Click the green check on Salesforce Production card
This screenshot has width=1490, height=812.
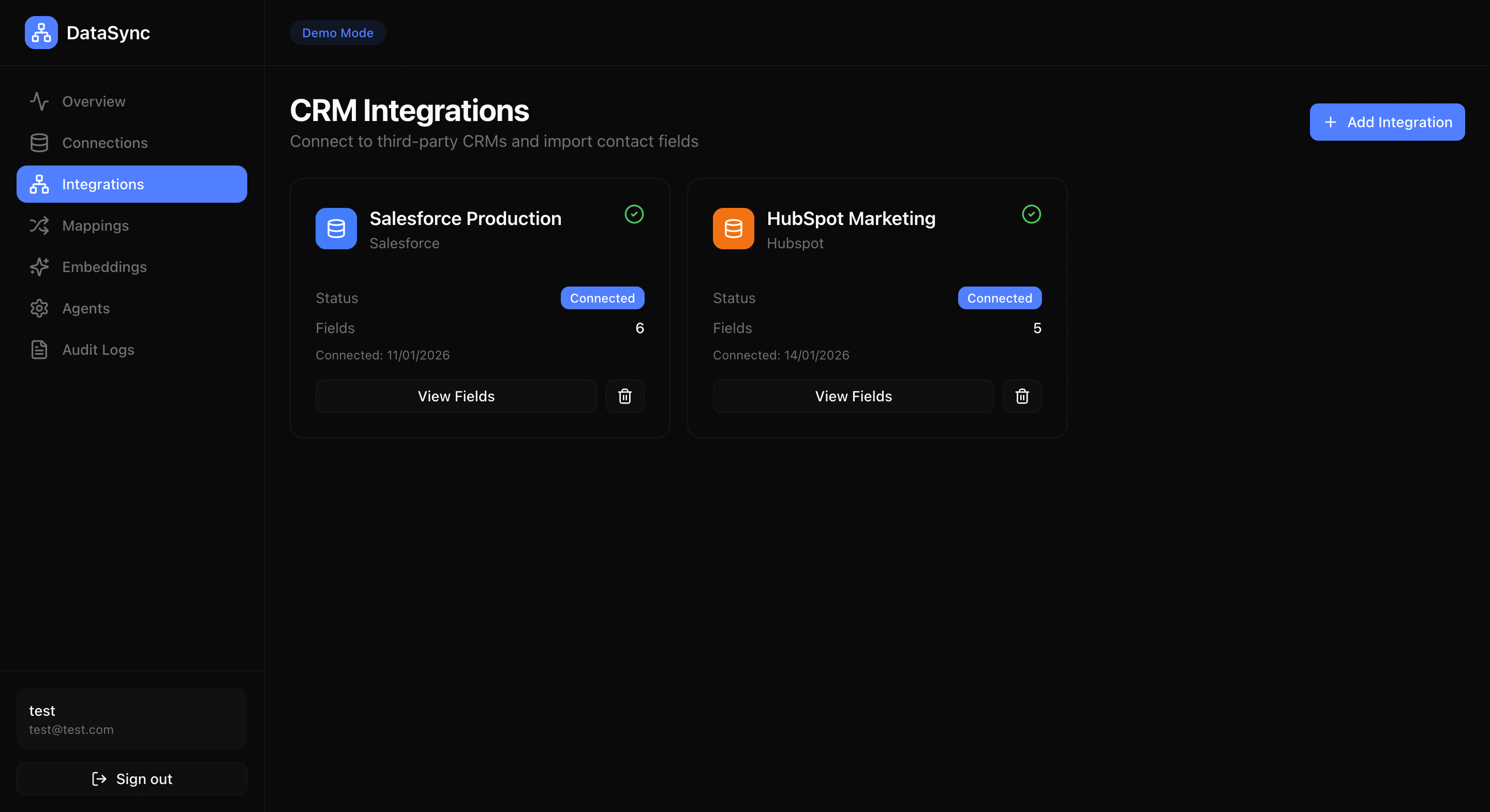(634, 215)
